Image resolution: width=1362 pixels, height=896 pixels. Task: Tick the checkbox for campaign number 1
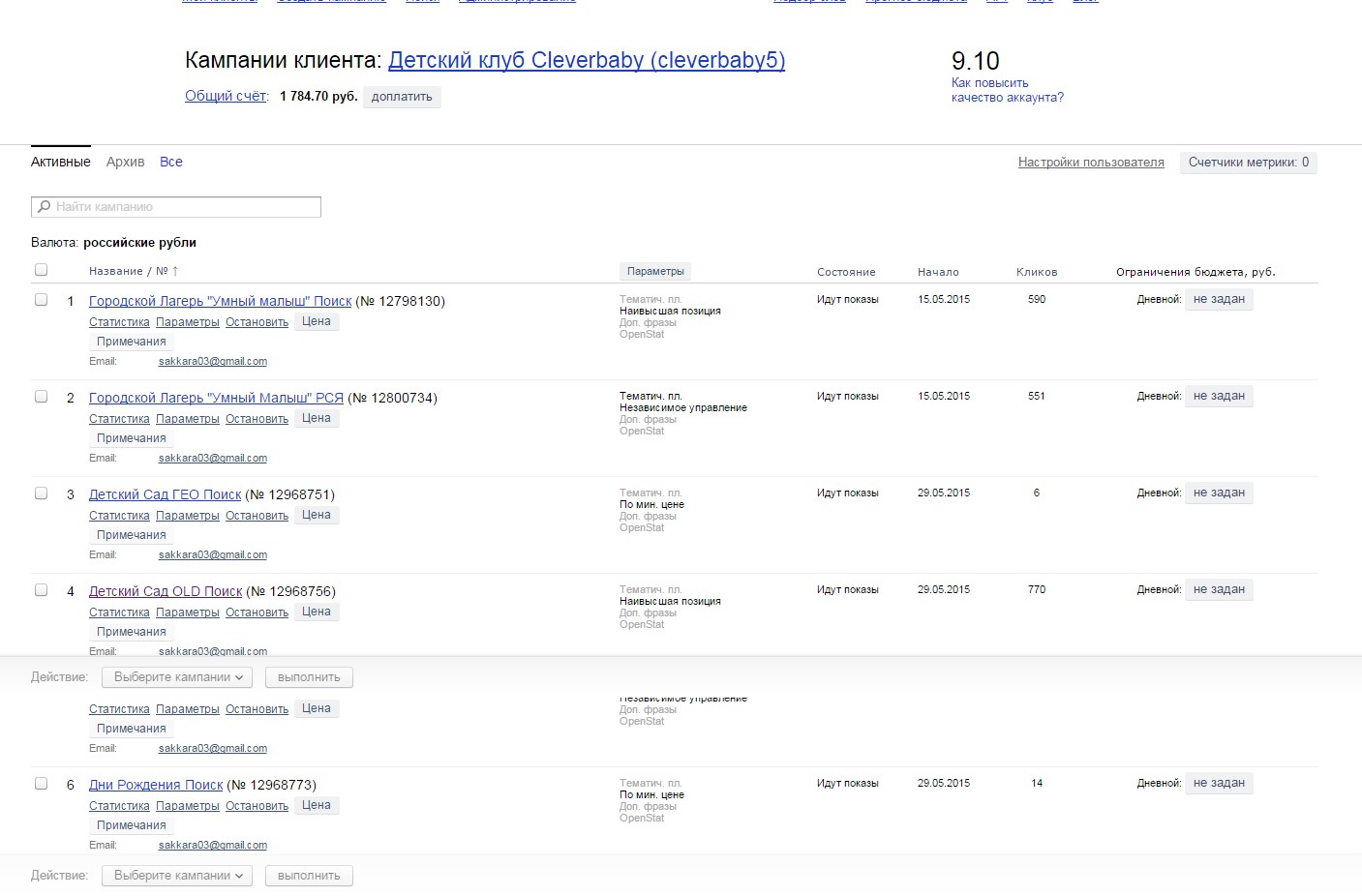click(x=41, y=299)
